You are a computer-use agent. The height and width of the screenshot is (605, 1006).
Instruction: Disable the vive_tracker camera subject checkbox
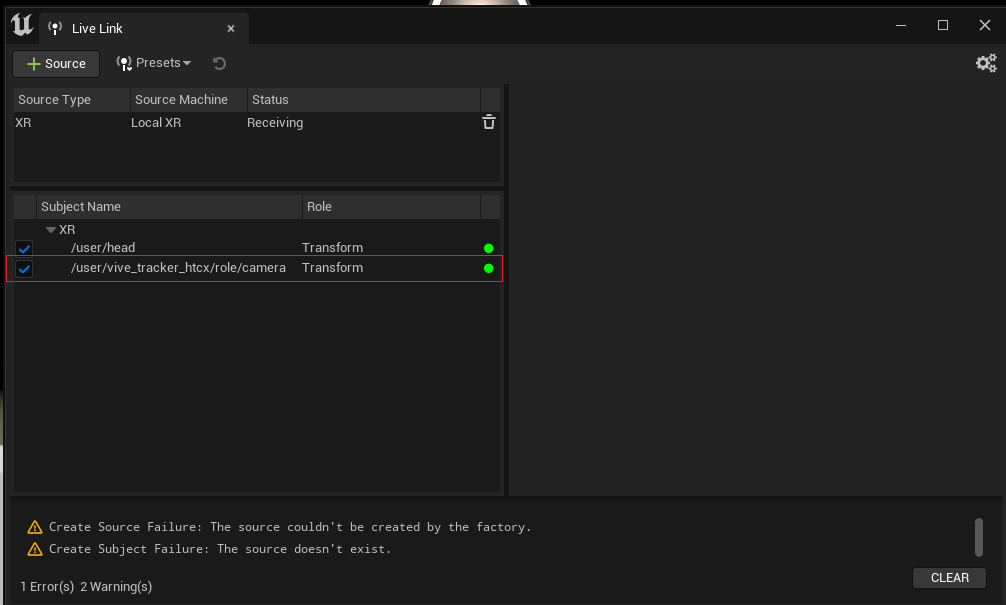pyautogui.click(x=23, y=268)
